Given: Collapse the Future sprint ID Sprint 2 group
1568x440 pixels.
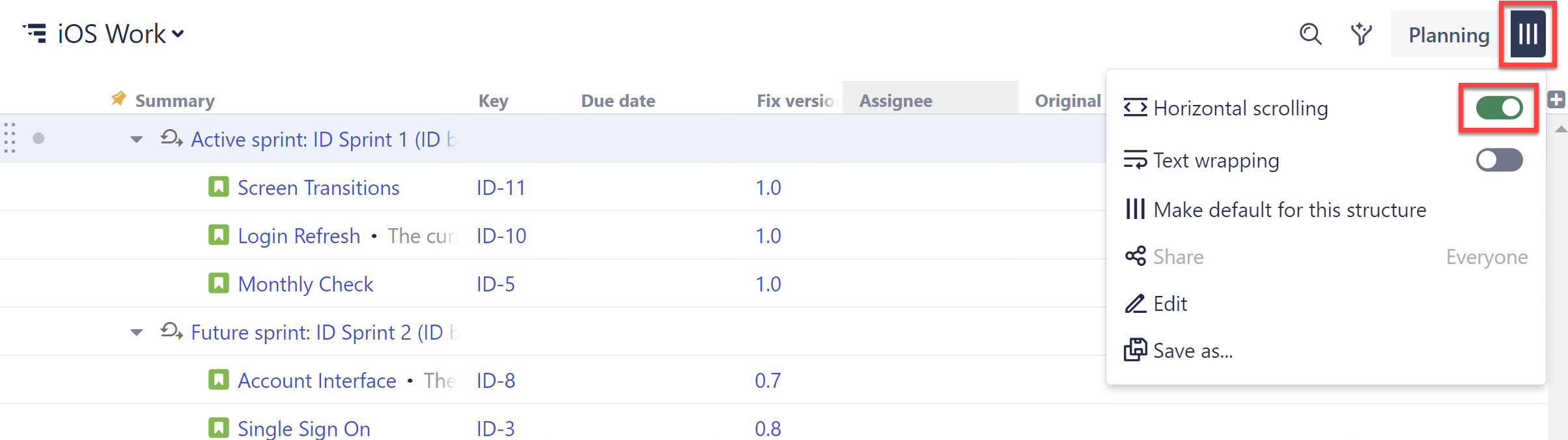Looking at the screenshot, I should pyautogui.click(x=136, y=332).
